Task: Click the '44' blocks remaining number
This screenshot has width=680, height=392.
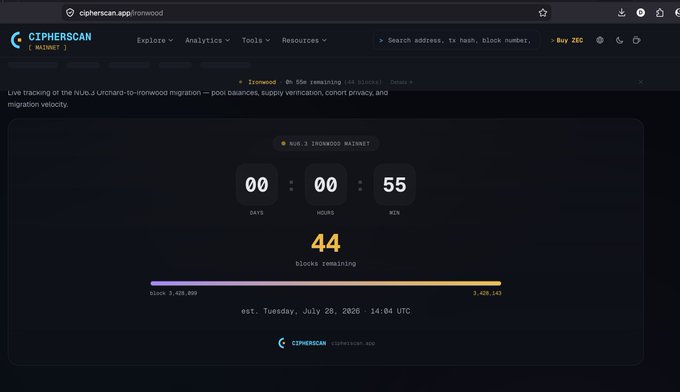Action: point(326,243)
